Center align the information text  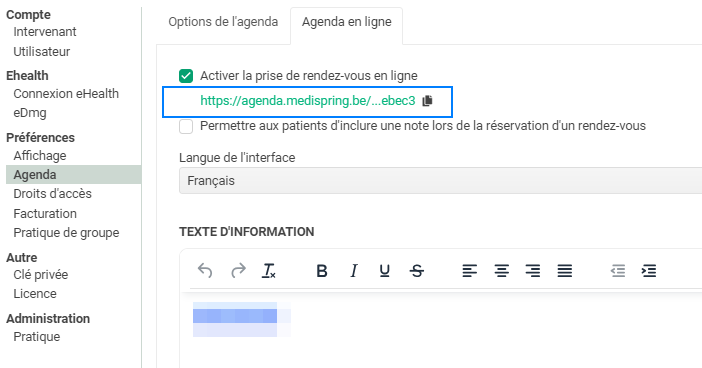tap(501, 271)
